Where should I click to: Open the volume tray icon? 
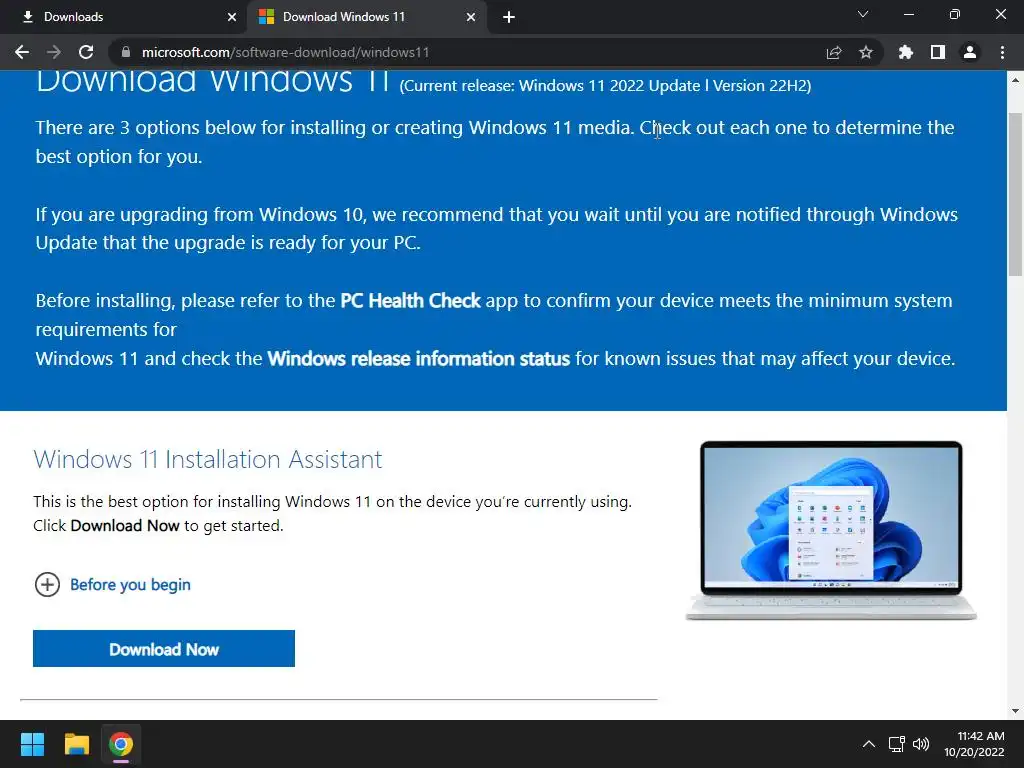921,744
